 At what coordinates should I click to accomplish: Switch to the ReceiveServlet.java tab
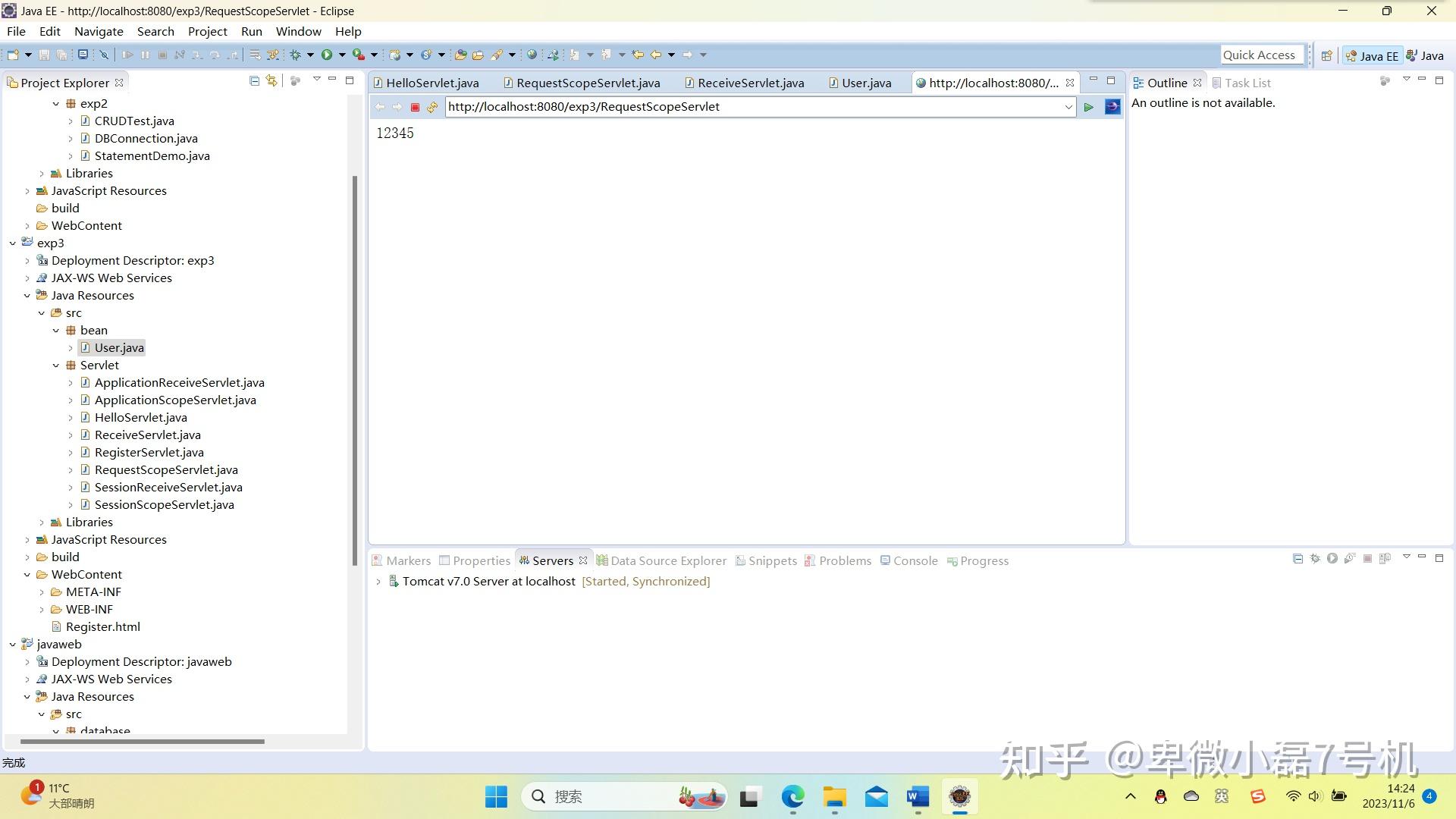750,83
